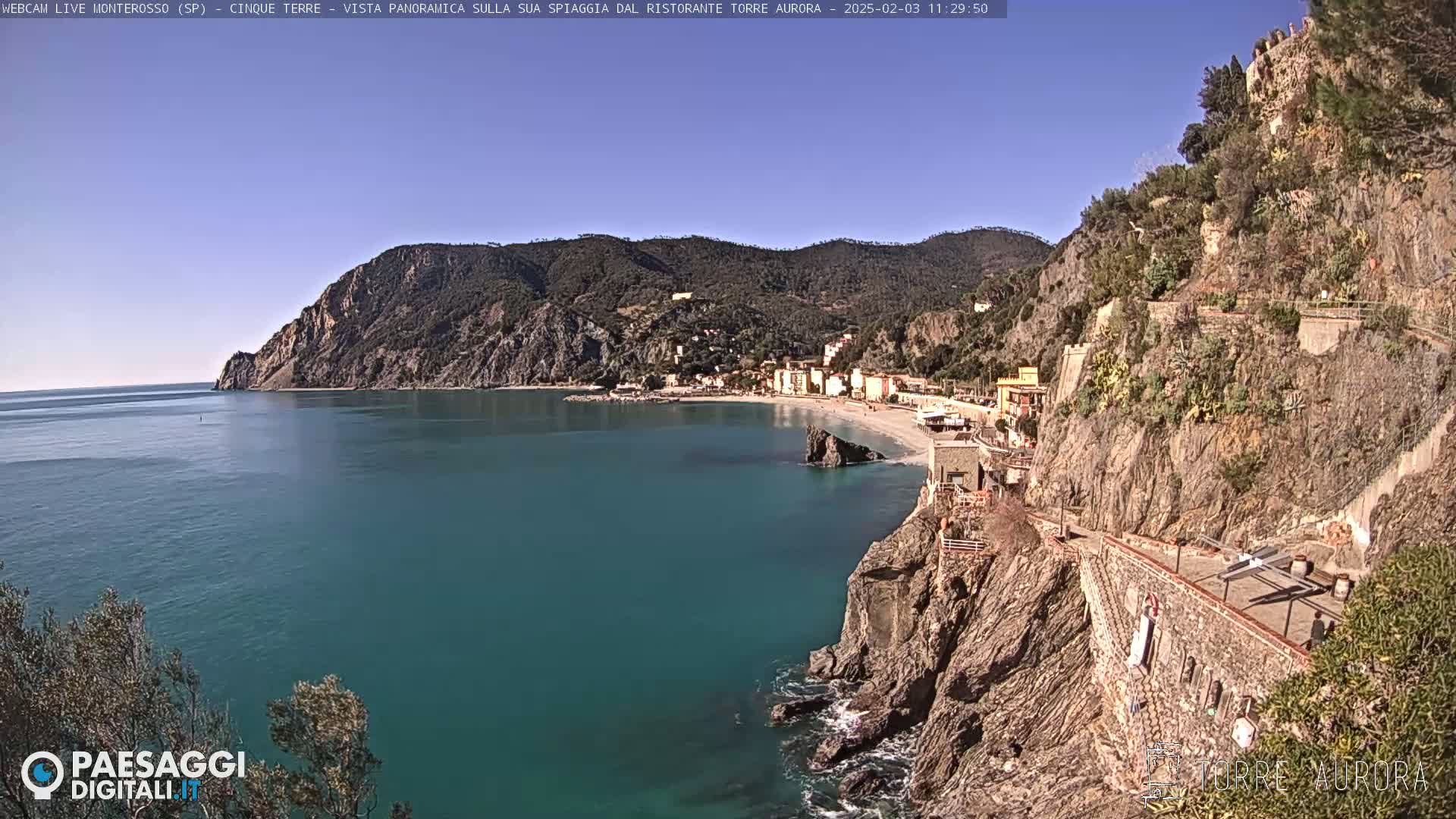Click the TORRE AURORA logo text
Viewport: 1456px width, 819px height.
(1312, 777)
